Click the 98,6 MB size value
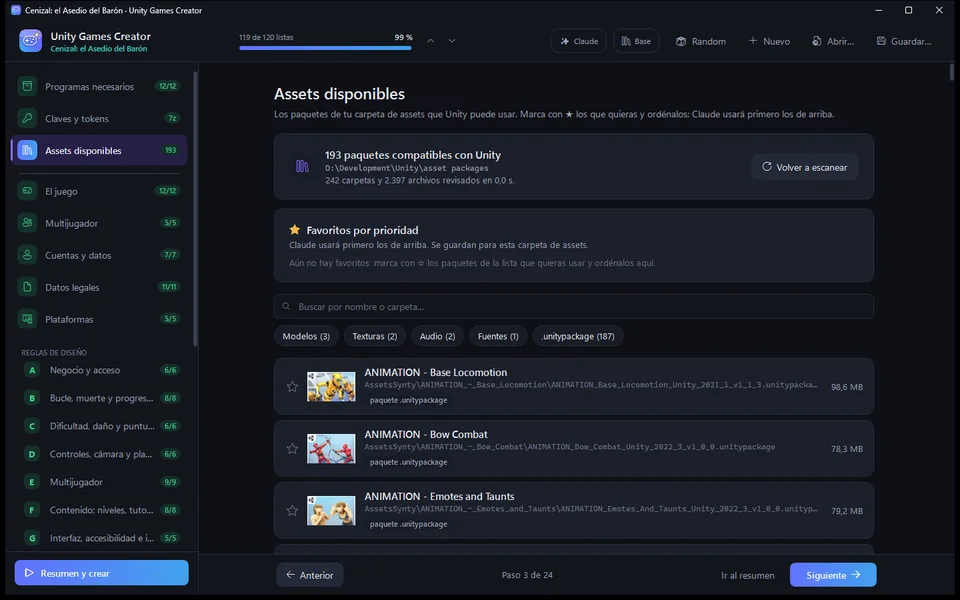Screen dimensions: 960x600 (847, 387)
